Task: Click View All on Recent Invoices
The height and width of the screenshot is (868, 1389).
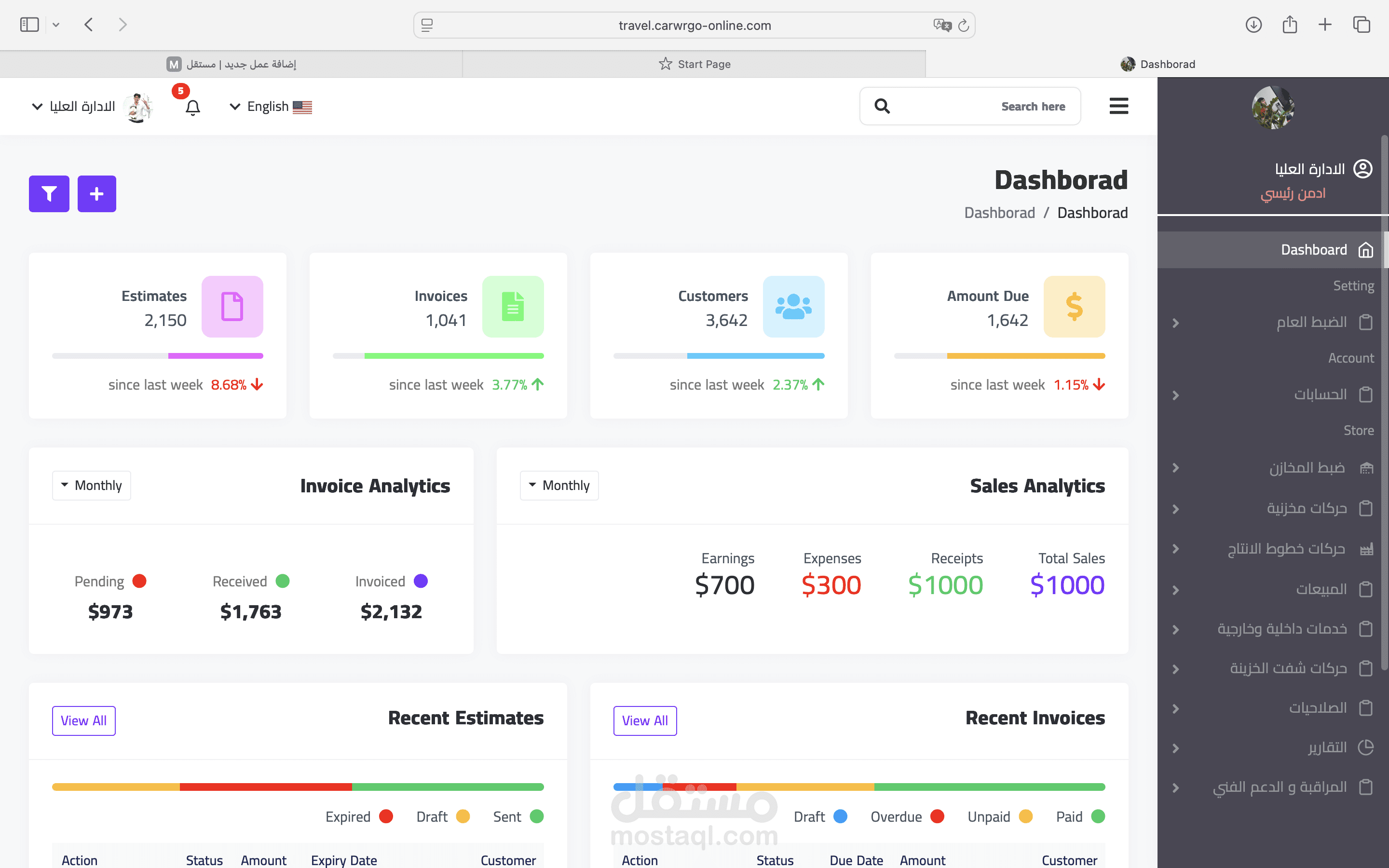Action: click(644, 720)
